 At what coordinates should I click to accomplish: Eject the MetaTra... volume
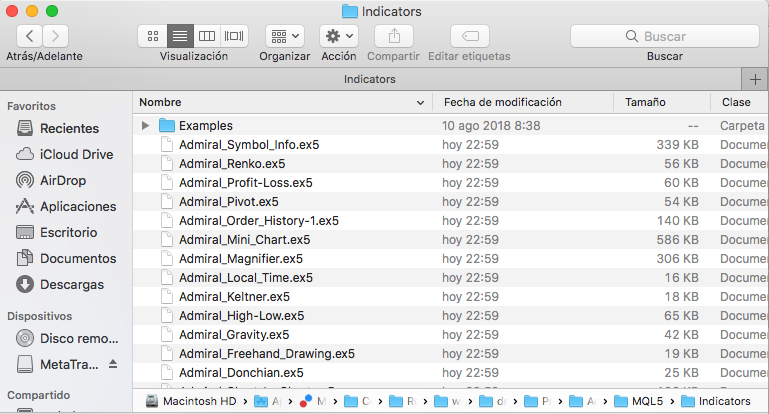click(x=113, y=364)
